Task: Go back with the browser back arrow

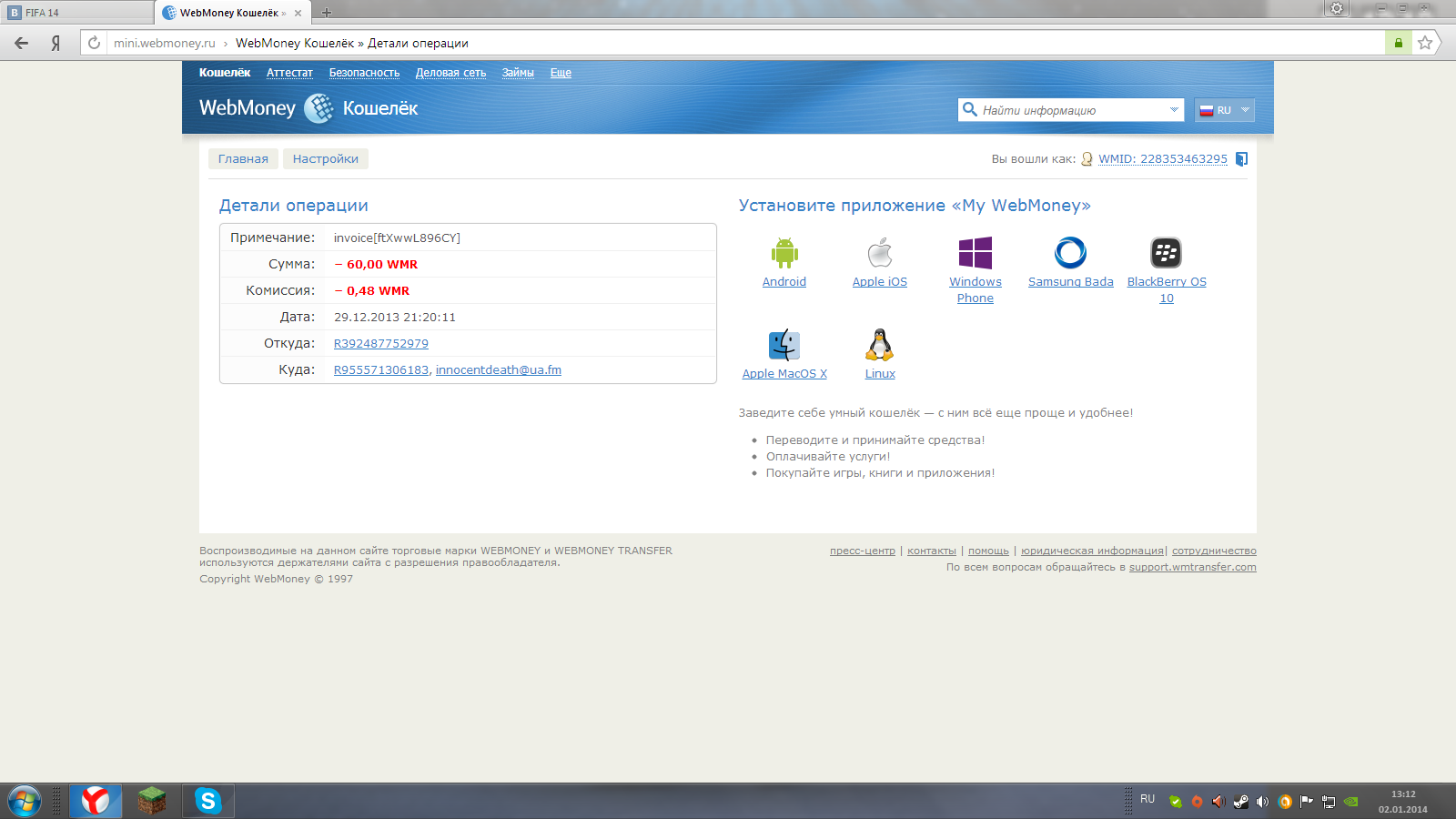Action: [x=22, y=43]
